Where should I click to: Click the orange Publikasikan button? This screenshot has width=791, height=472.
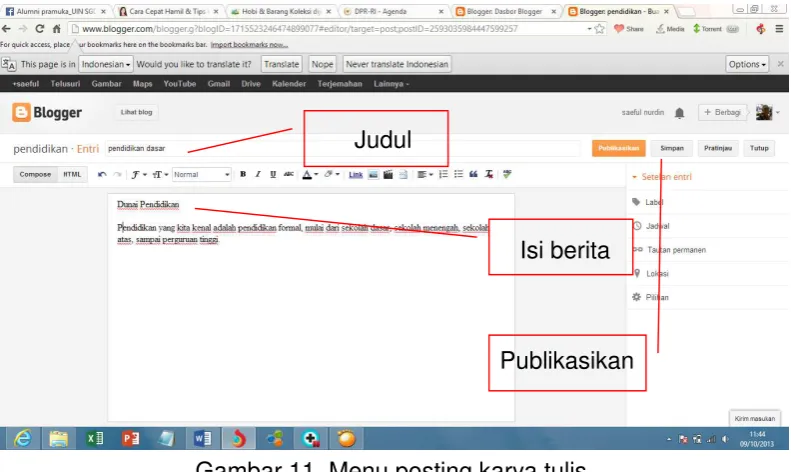tap(618, 148)
